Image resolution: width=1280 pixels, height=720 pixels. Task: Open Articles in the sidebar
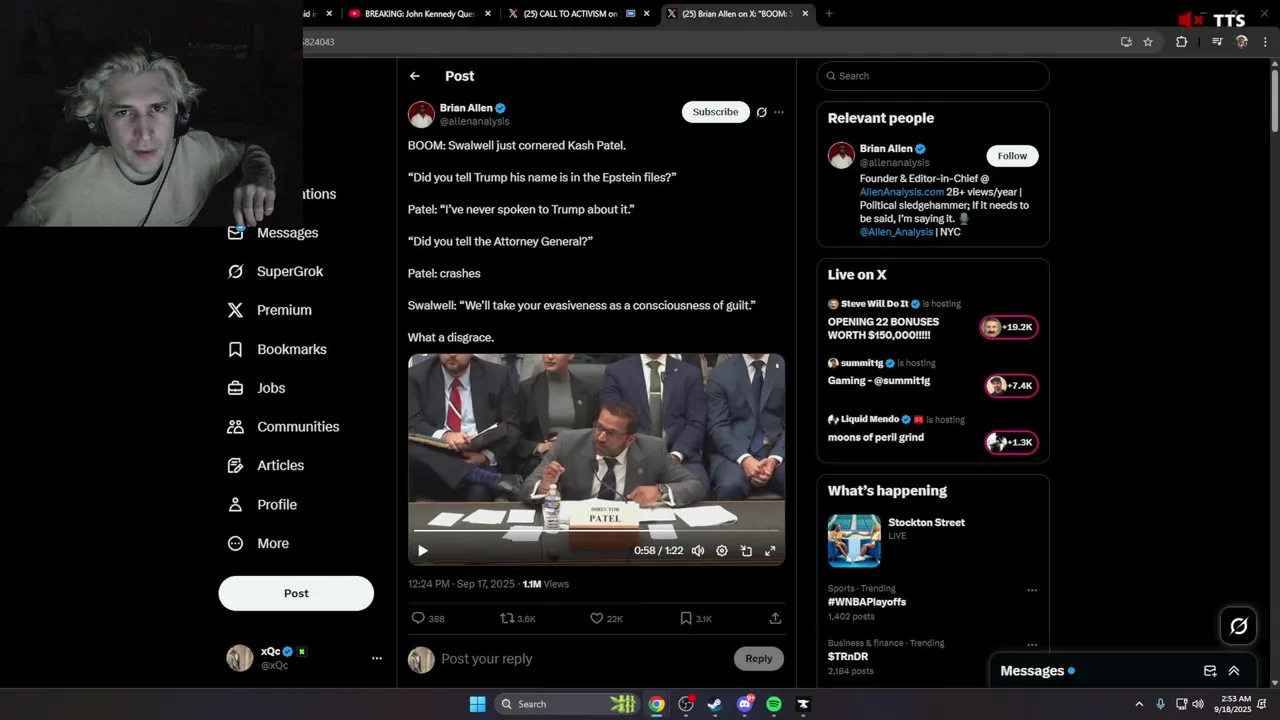point(265,465)
